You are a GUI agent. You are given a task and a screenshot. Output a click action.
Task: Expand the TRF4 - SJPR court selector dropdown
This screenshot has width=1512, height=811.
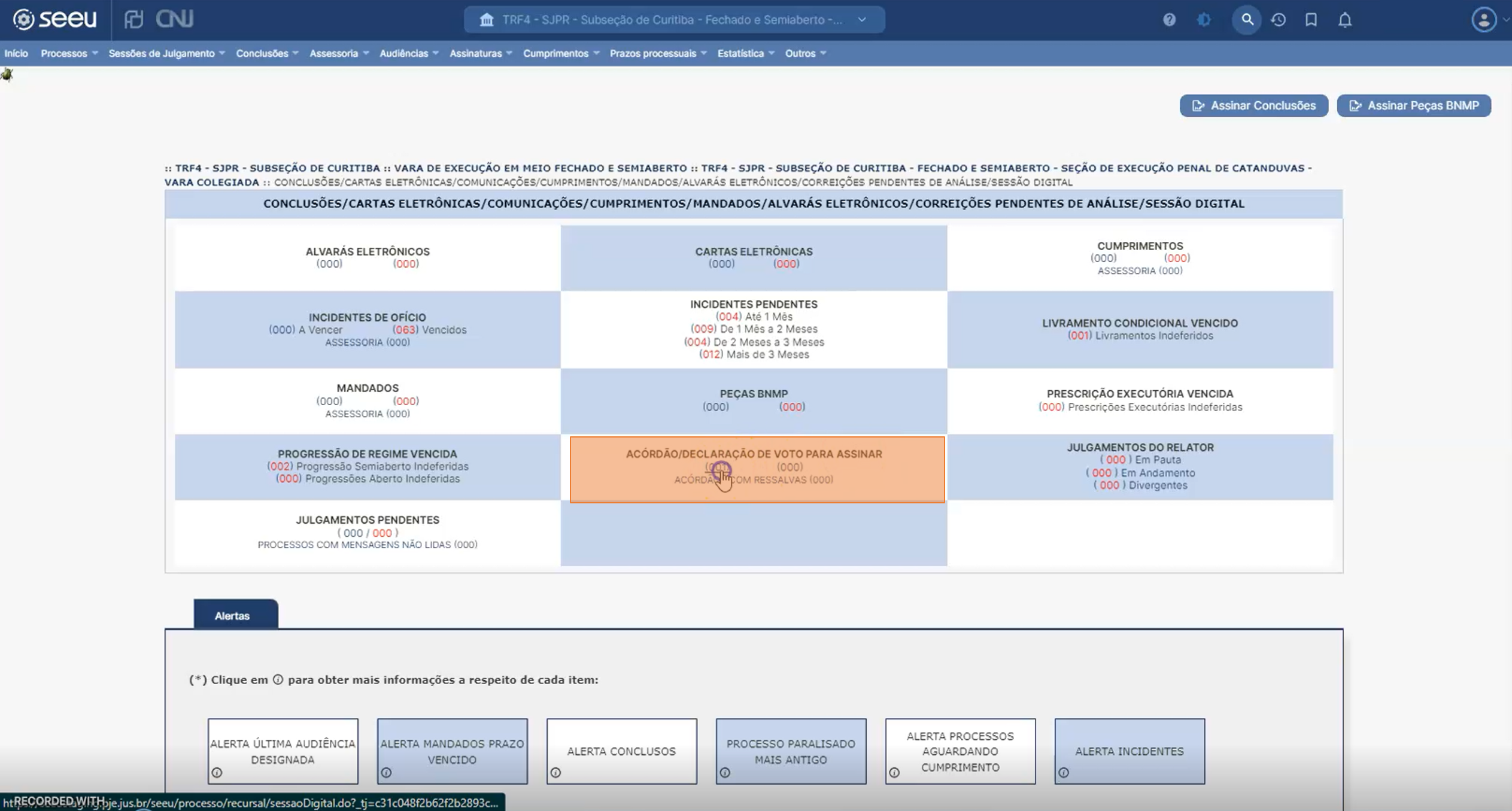(x=674, y=20)
